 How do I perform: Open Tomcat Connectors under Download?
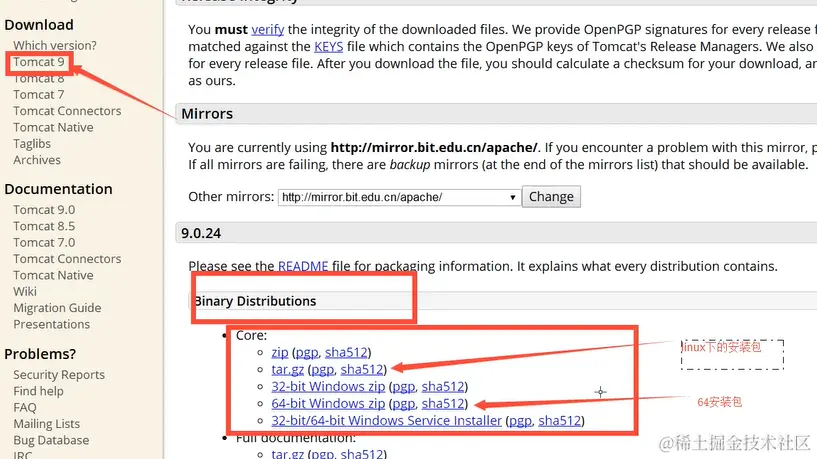point(67,111)
